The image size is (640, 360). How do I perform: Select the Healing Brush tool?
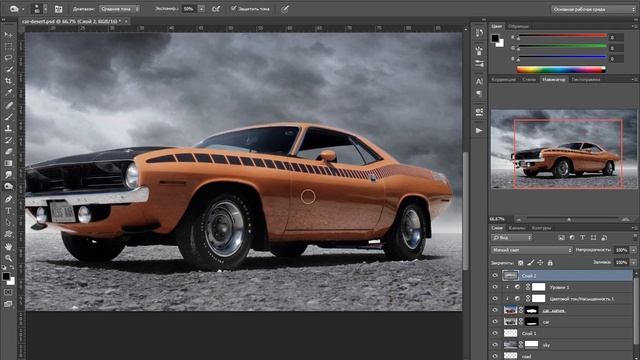(x=8, y=105)
